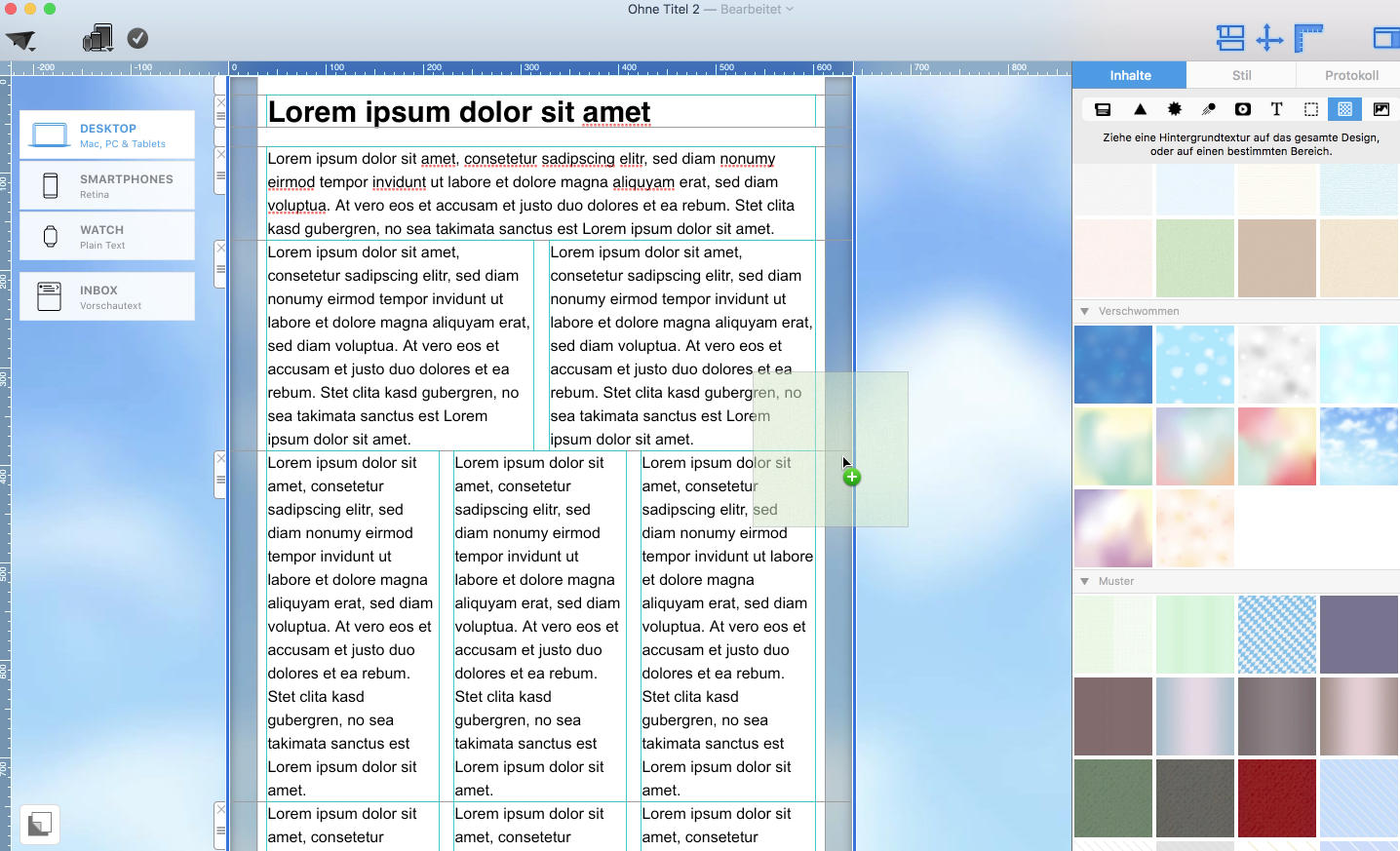Switch to the Inhalte tab
The height and width of the screenshot is (851, 1400).
[1130, 75]
